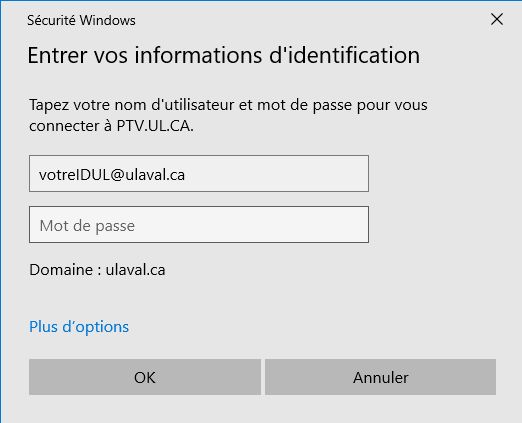Focus the Mot de passe field

point(199,224)
